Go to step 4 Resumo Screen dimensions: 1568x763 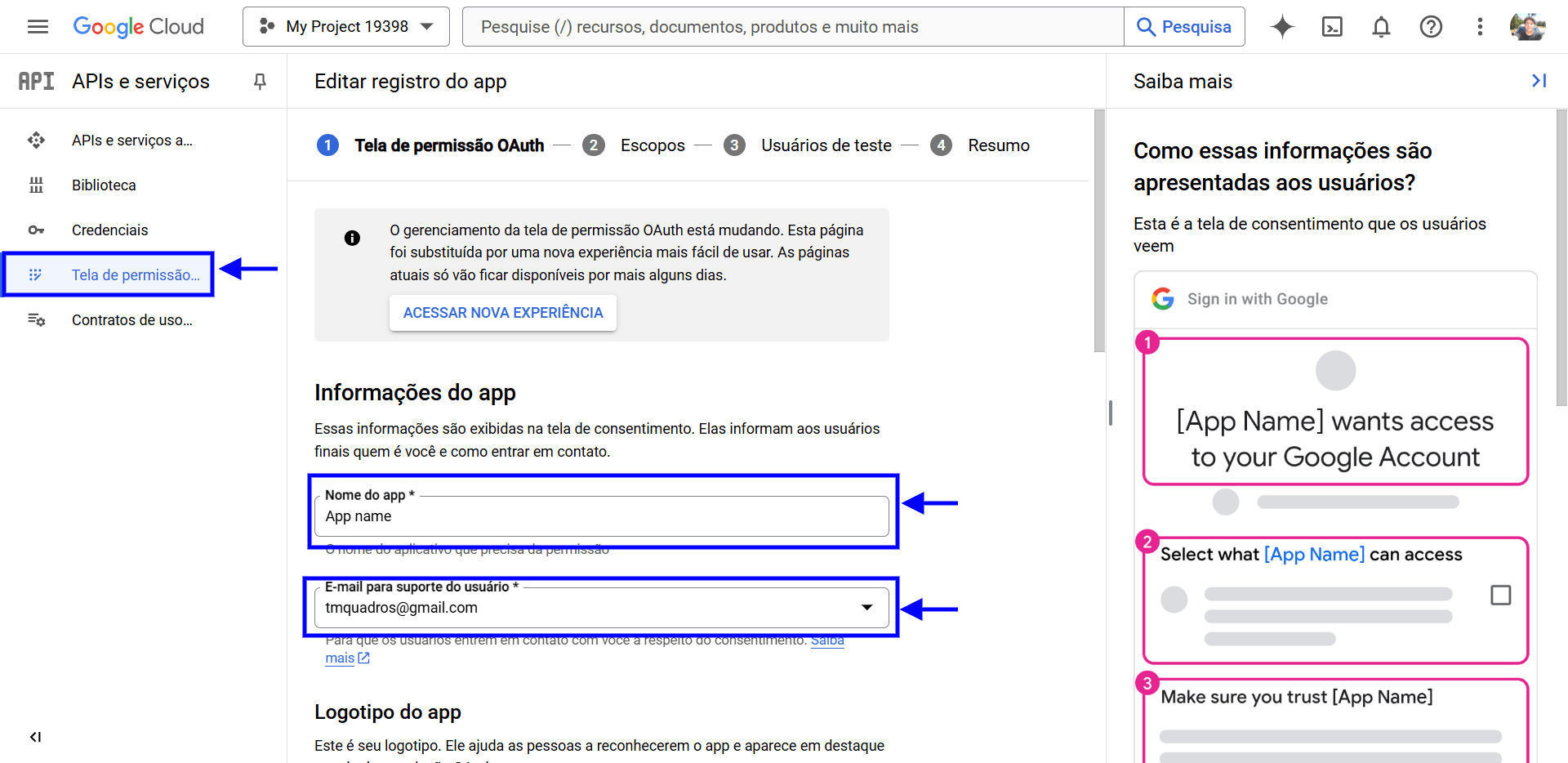coord(980,145)
